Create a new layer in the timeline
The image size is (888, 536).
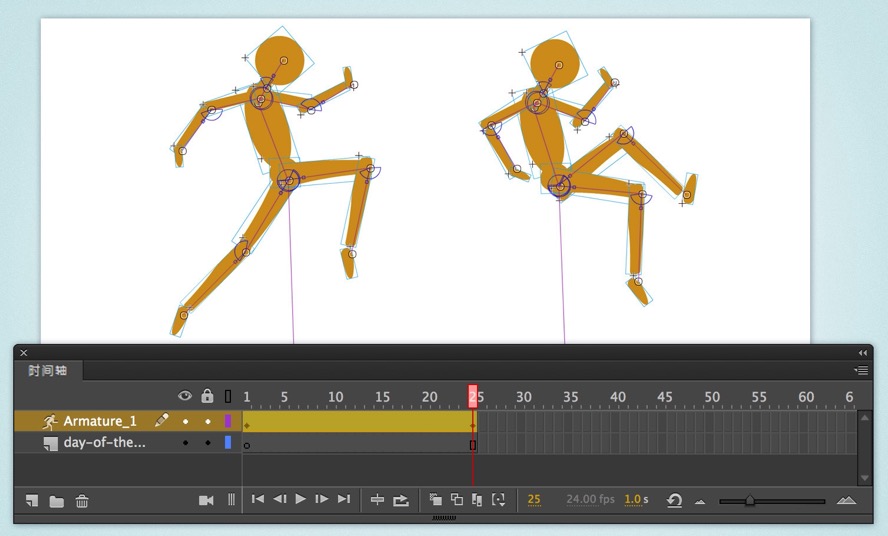(32, 501)
